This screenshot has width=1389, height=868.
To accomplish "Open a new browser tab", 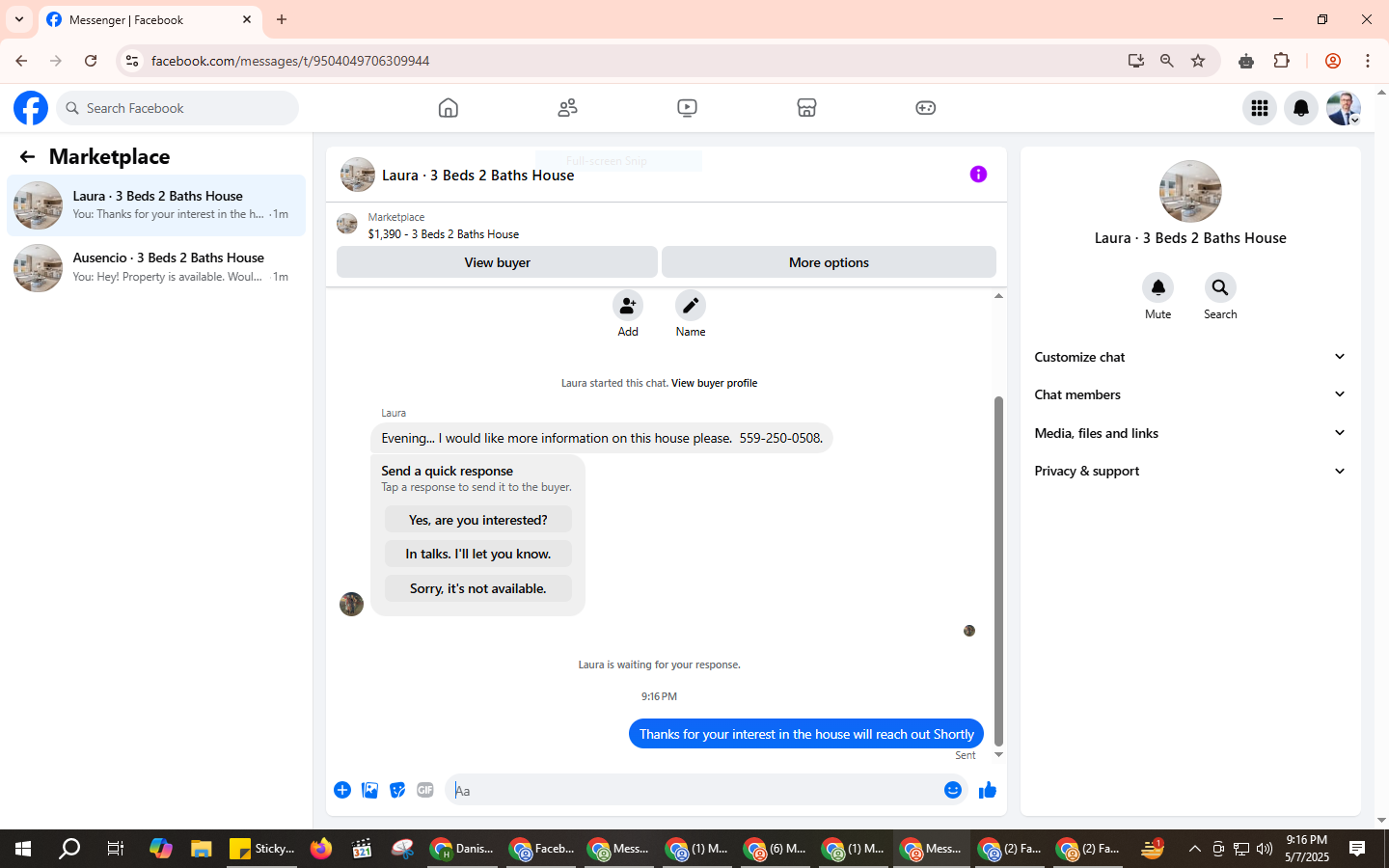I will (x=282, y=19).
